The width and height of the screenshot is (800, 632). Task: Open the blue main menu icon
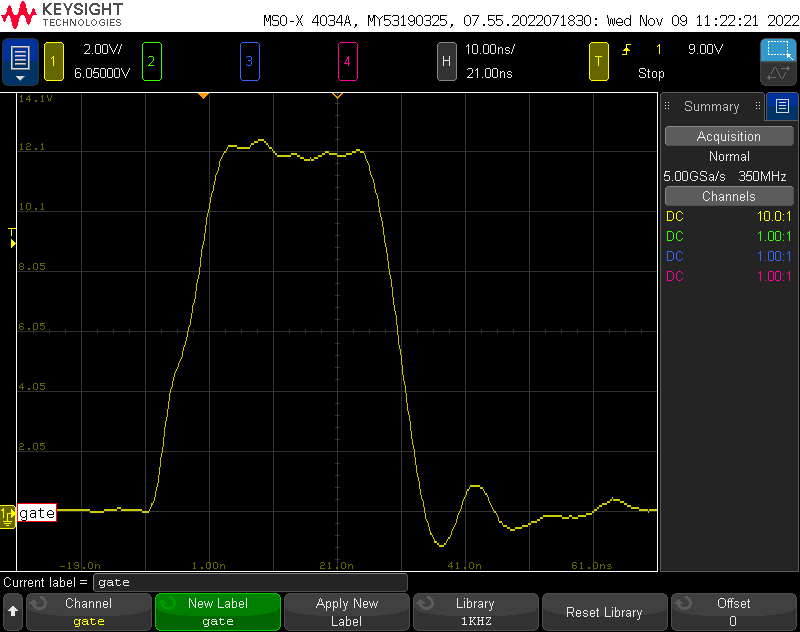(20, 62)
